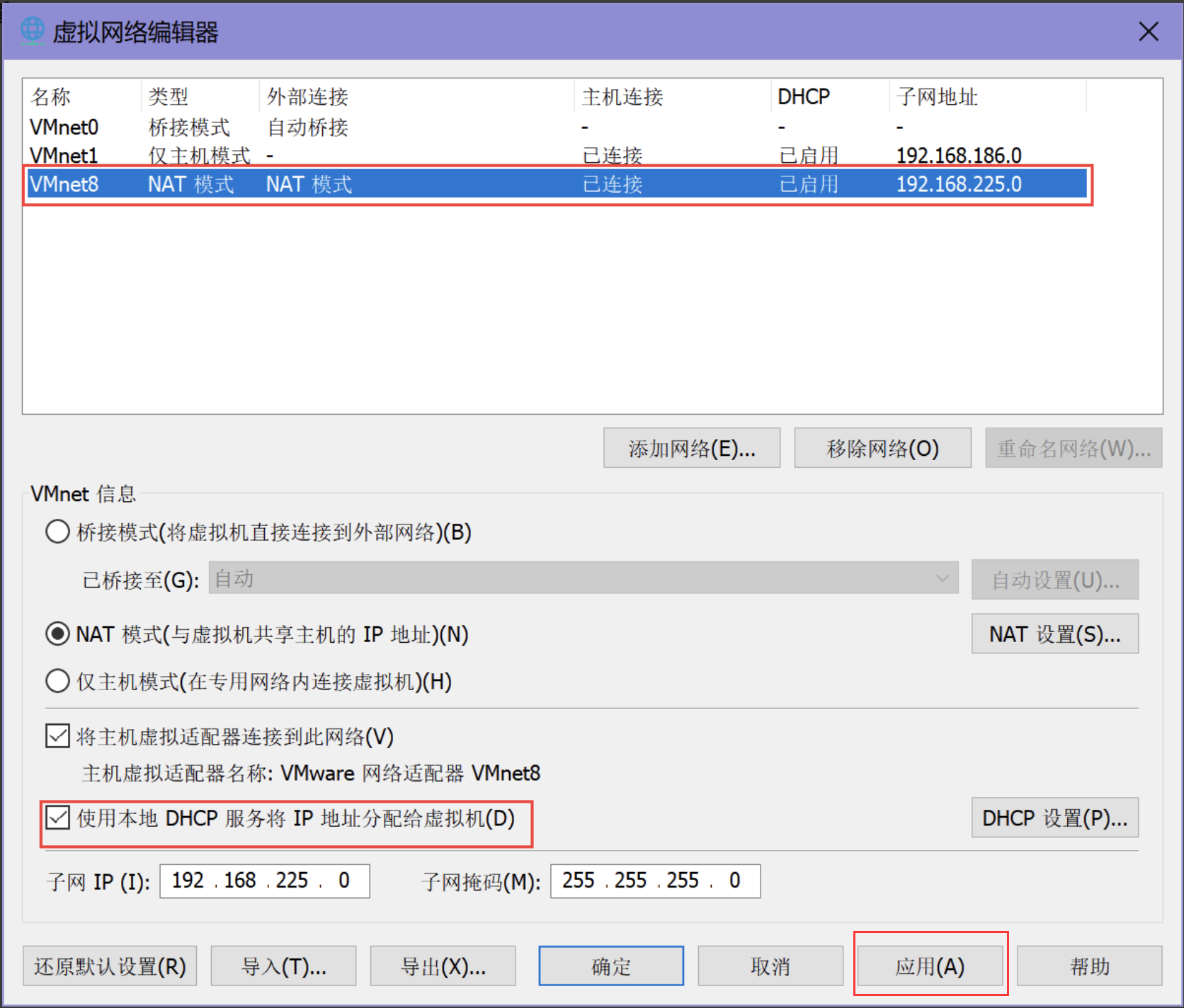This screenshot has width=1184, height=1008.
Task: Select the 仅主机模式 radio button
Action: pyautogui.click(x=57, y=681)
